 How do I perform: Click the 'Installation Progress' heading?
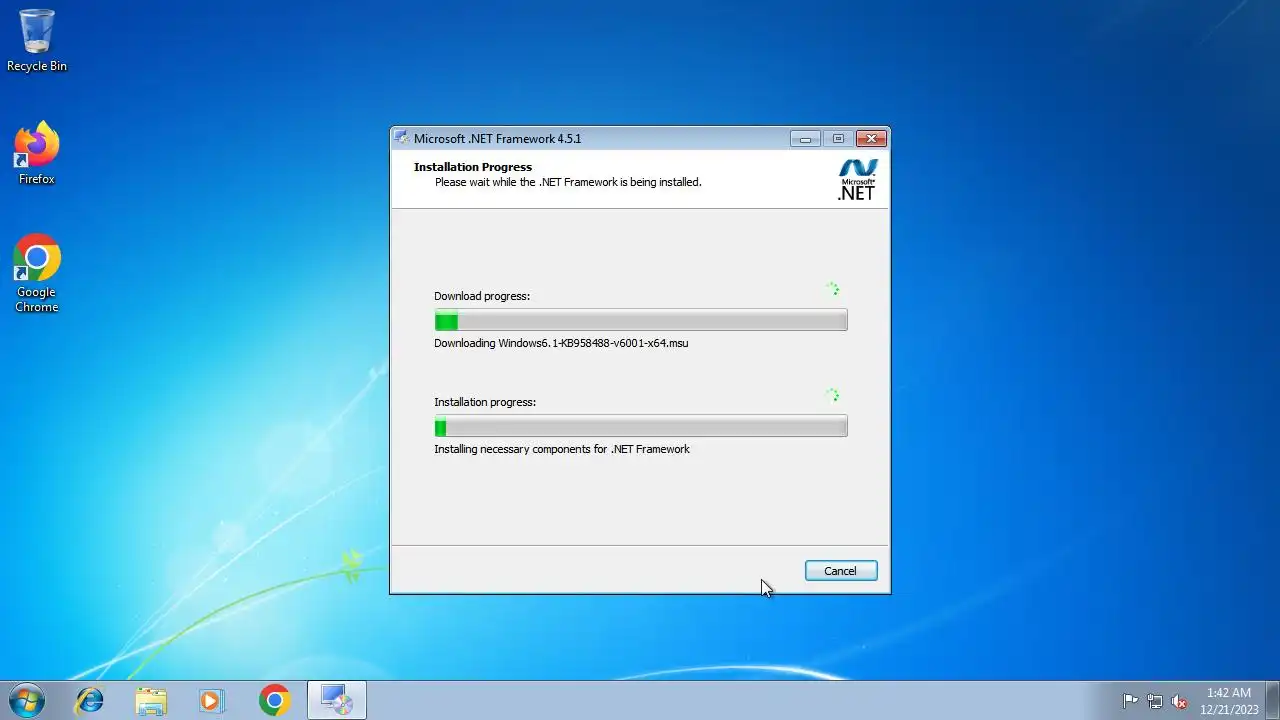473,167
